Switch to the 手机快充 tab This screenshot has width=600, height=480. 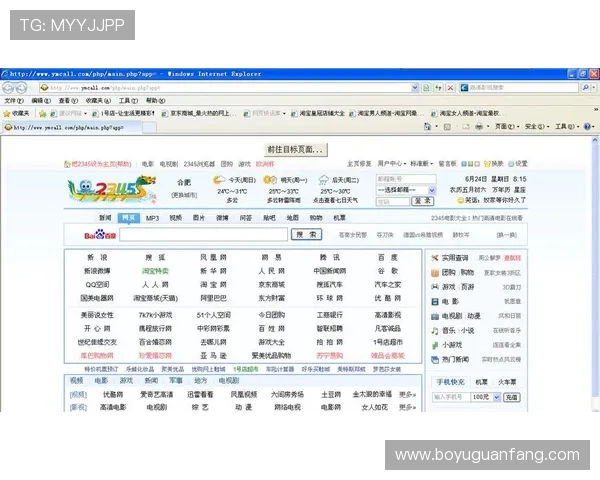(450, 382)
